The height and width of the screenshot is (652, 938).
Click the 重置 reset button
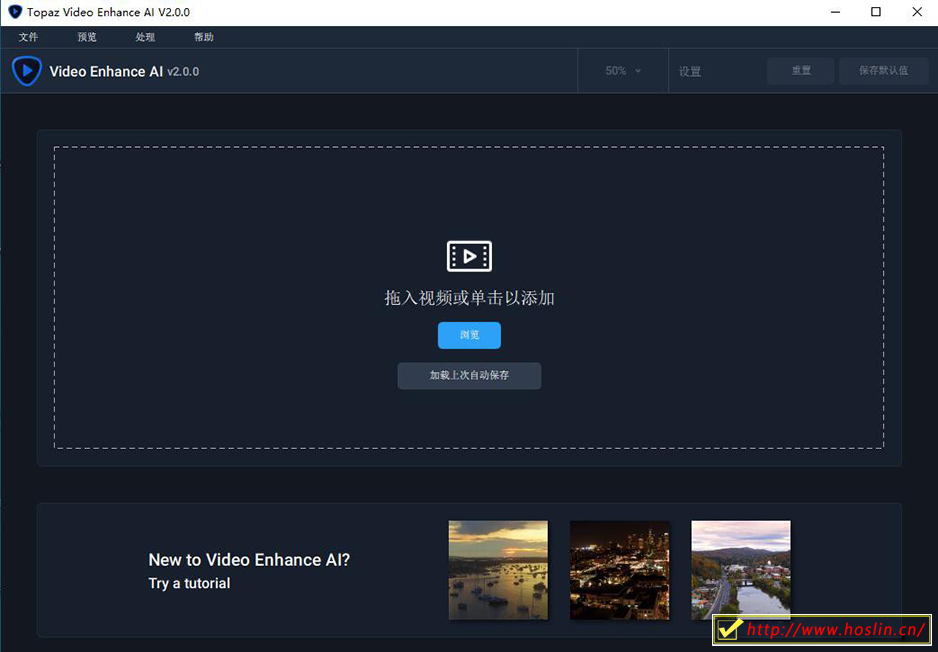(800, 71)
